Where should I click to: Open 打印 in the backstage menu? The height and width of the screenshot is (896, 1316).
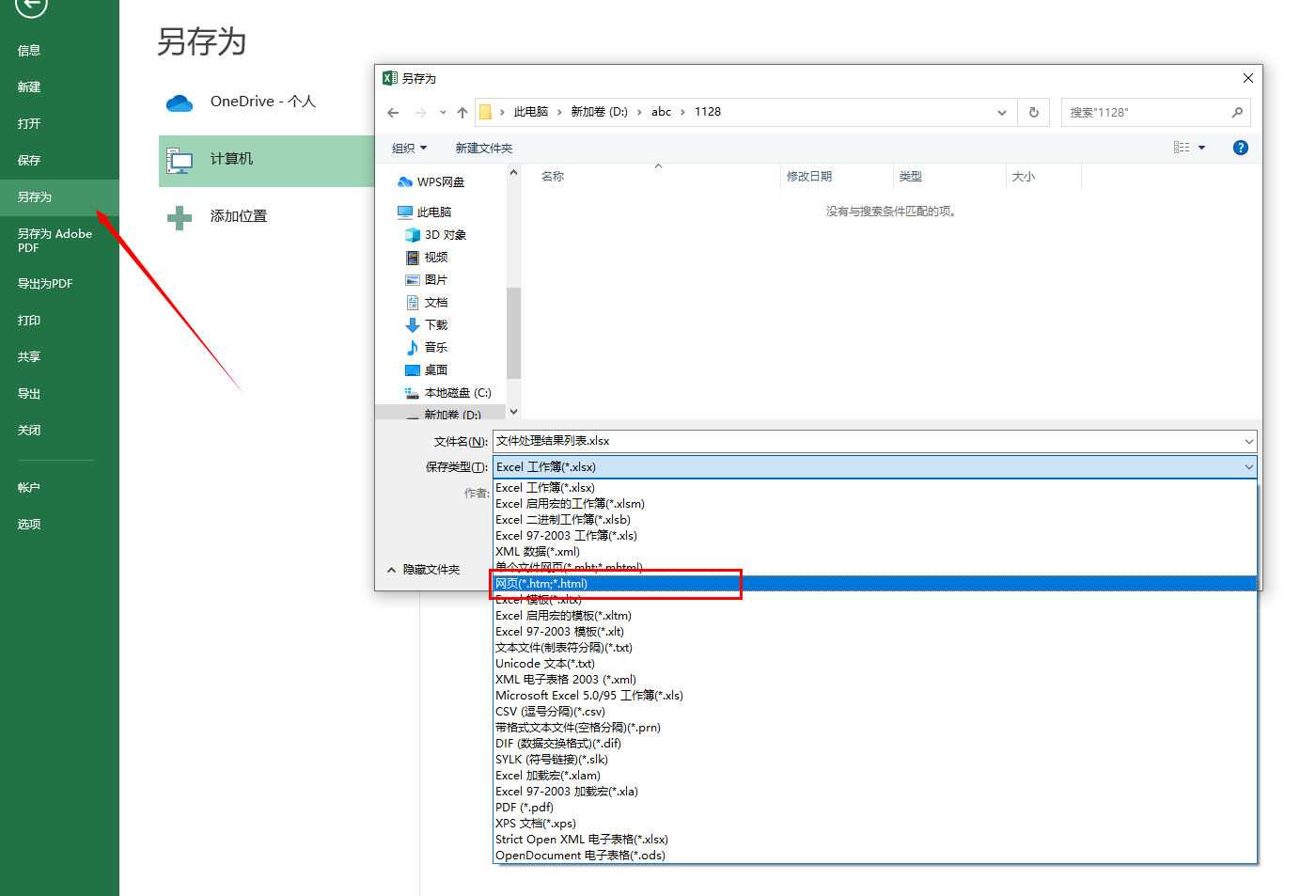pos(28,320)
